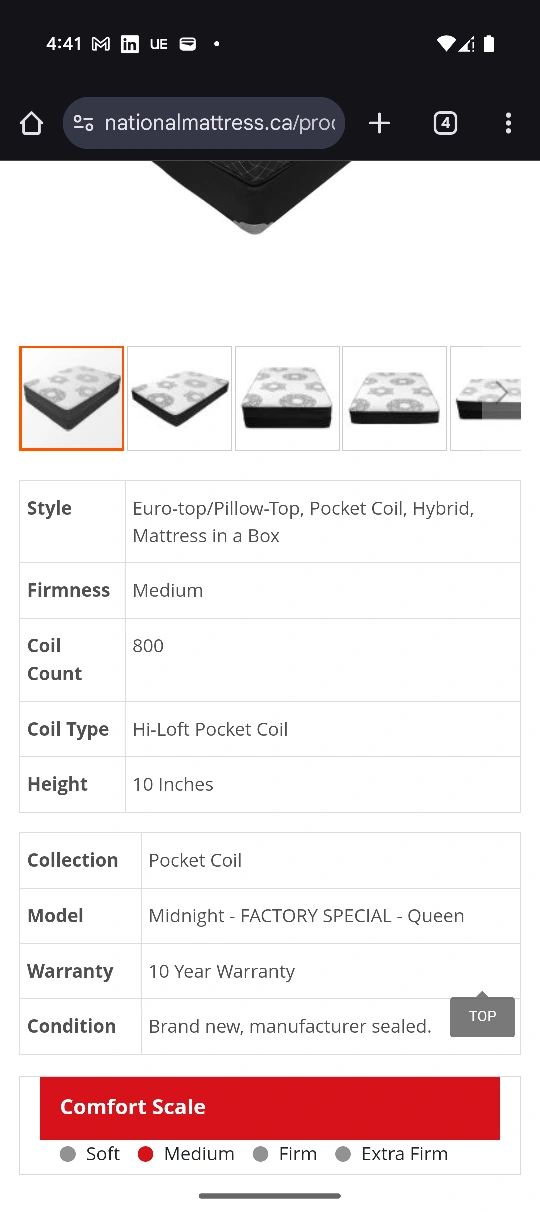Image resolution: width=540 pixels, height=1212 pixels.
Task: Select the red Medium comfort dot
Action: (145, 1154)
